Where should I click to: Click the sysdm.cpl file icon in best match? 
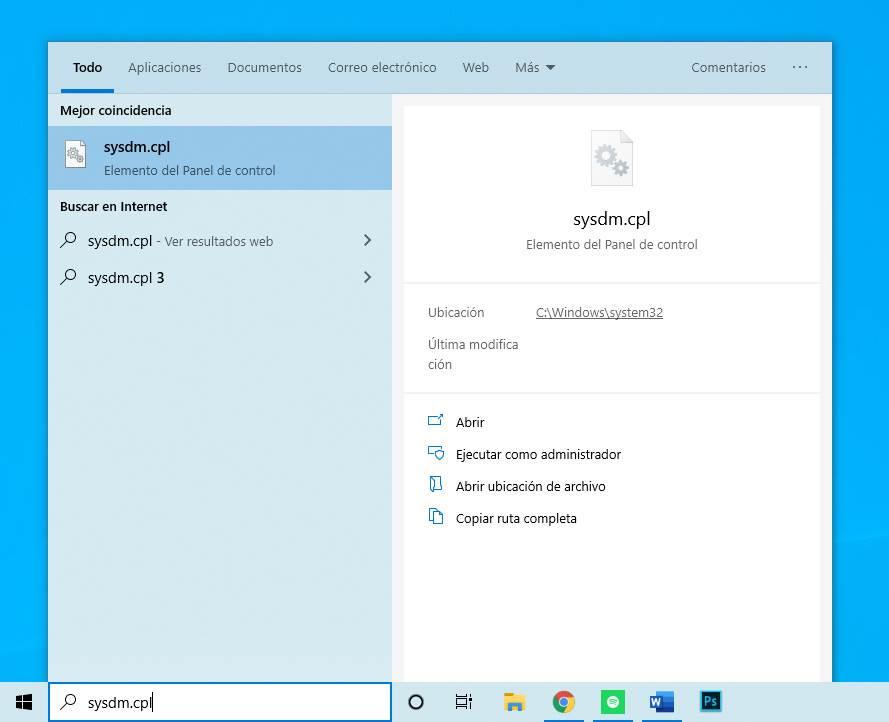[x=75, y=154]
